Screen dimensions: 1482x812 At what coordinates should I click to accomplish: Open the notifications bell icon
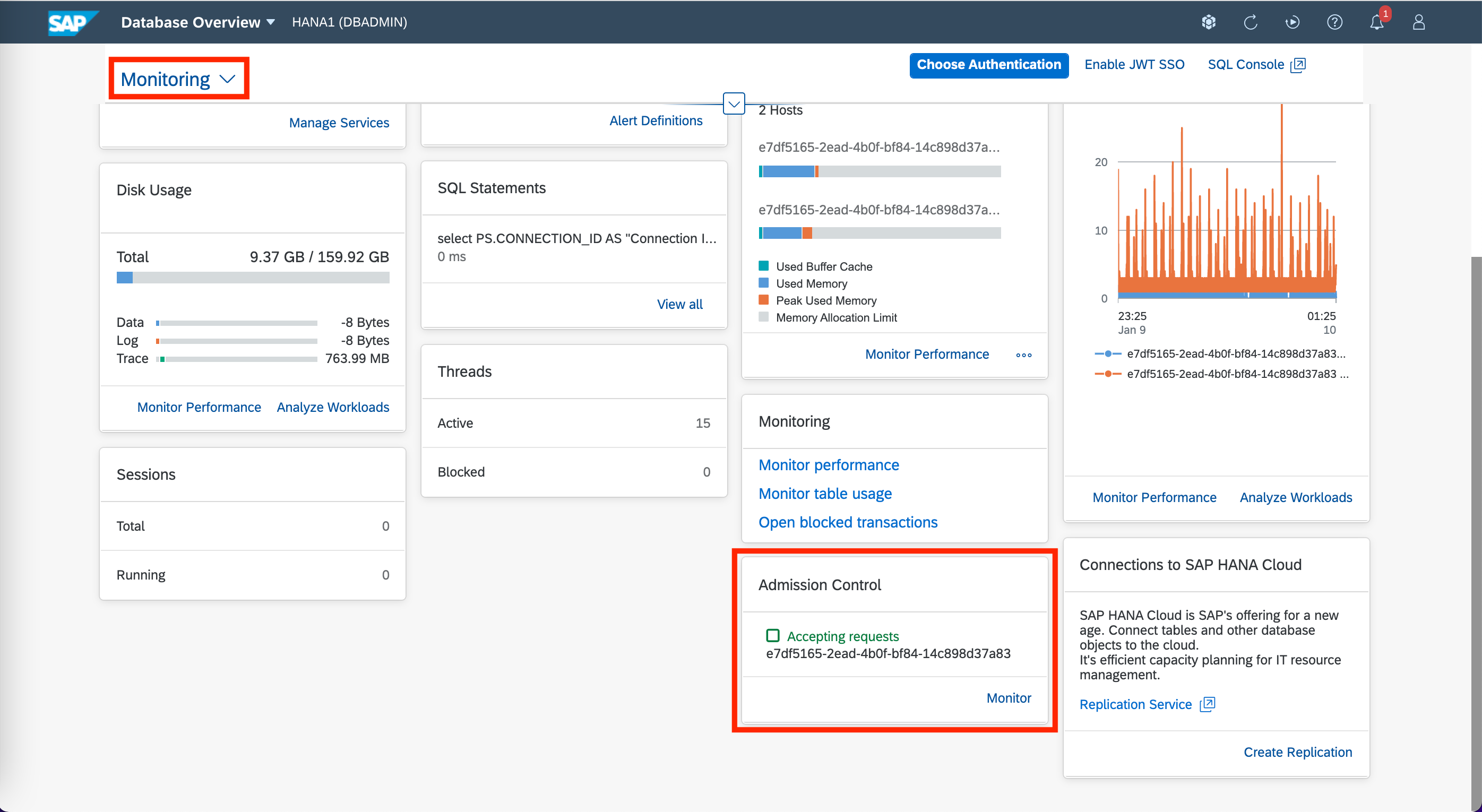pyautogui.click(x=1377, y=22)
